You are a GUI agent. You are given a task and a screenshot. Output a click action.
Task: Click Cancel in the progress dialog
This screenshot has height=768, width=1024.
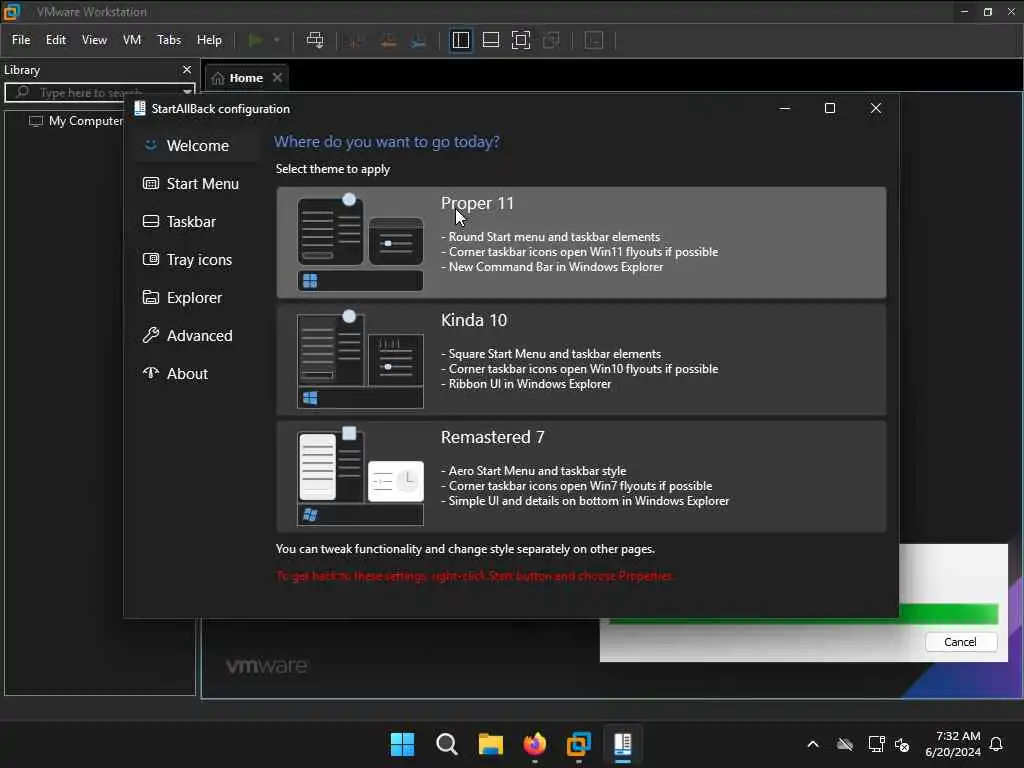(x=960, y=642)
